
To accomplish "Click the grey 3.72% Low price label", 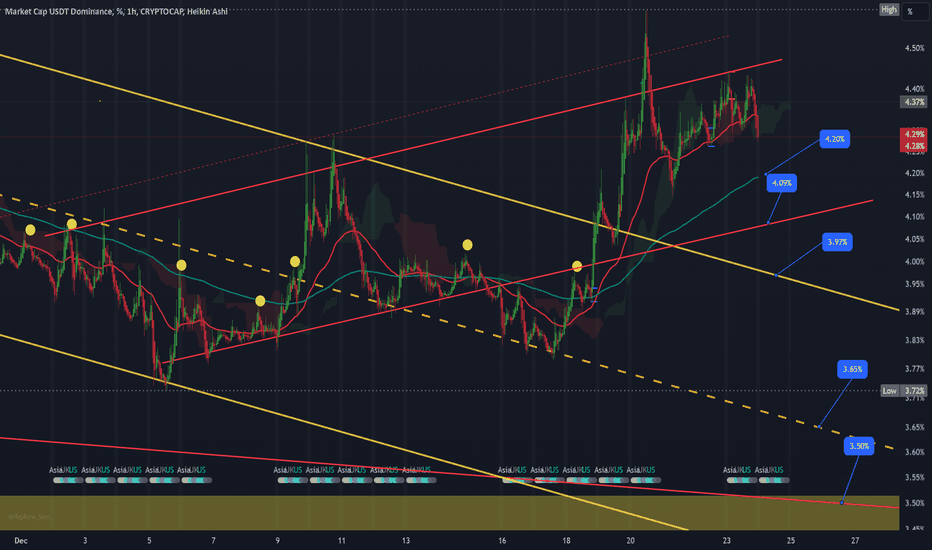I will pos(915,391).
